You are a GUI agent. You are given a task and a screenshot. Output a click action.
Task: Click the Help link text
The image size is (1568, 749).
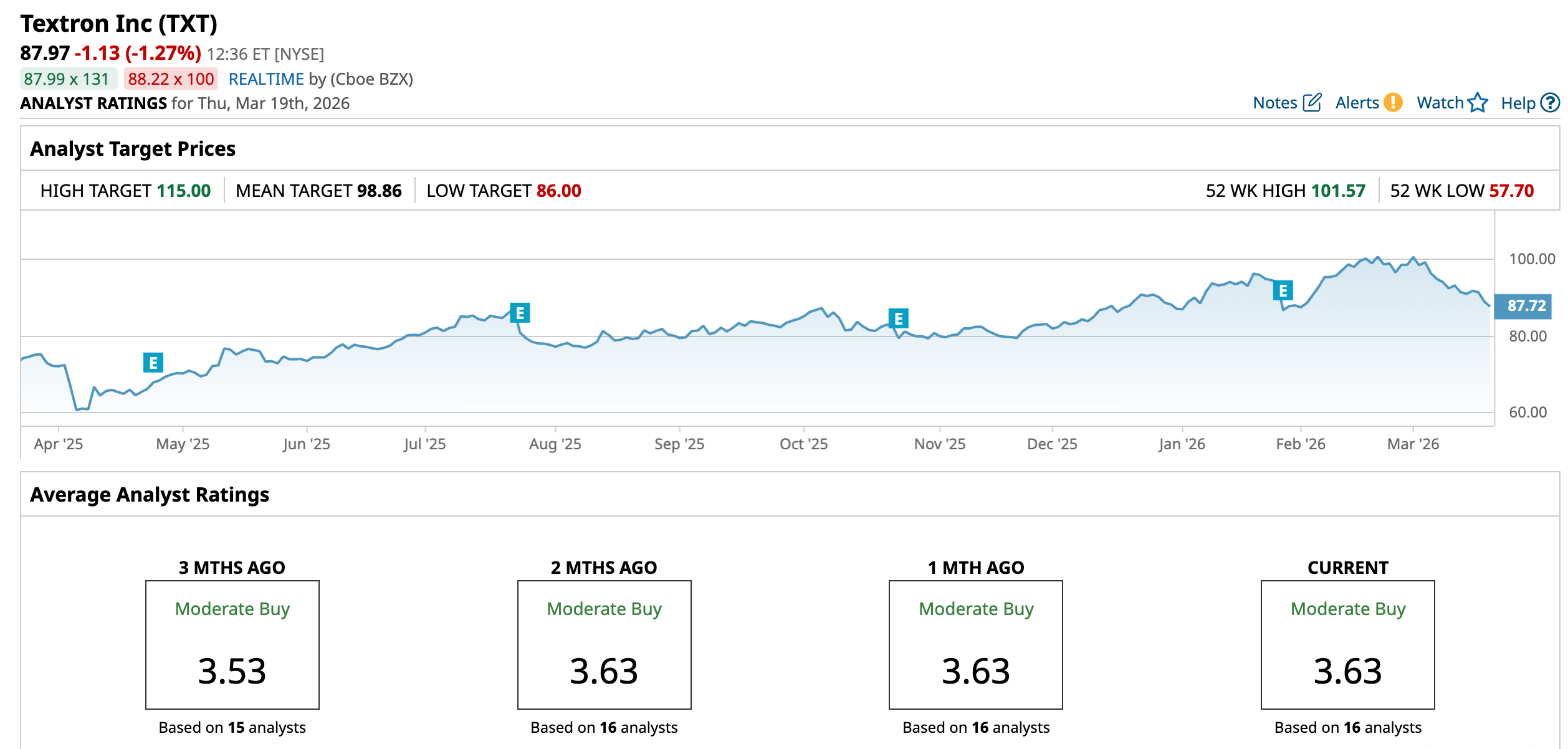pyautogui.click(x=1518, y=103)
